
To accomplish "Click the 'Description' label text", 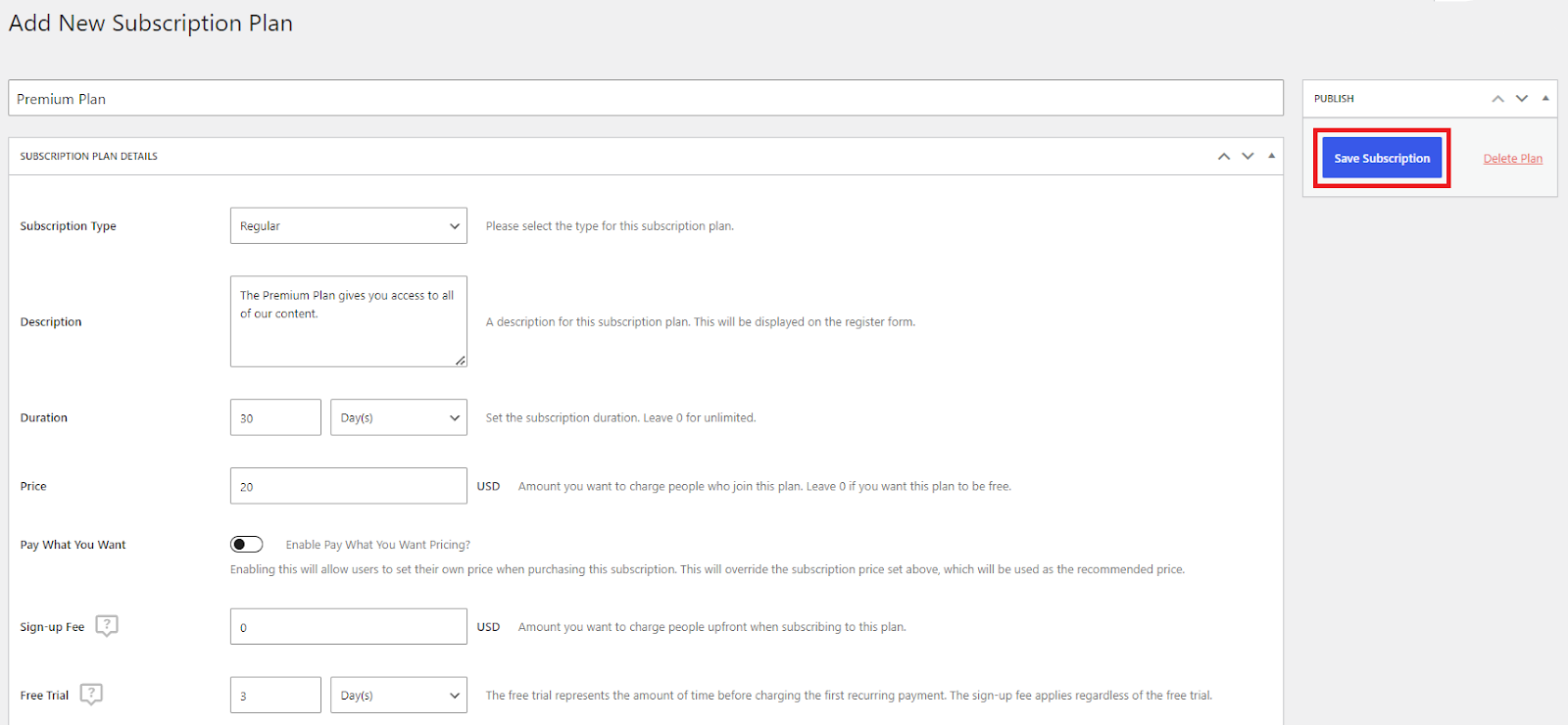I will click(51, 321).
